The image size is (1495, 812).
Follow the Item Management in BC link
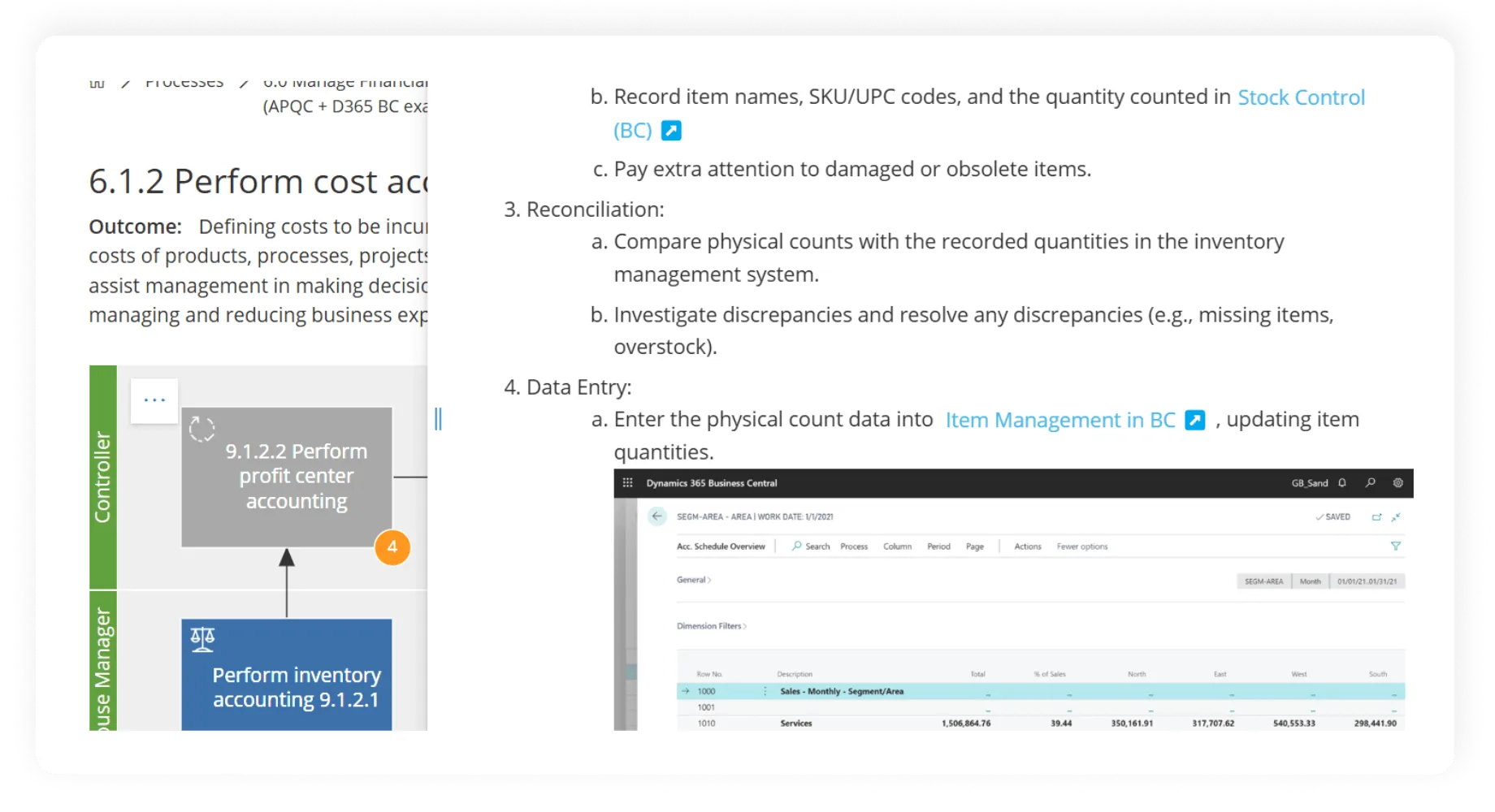1060,420
